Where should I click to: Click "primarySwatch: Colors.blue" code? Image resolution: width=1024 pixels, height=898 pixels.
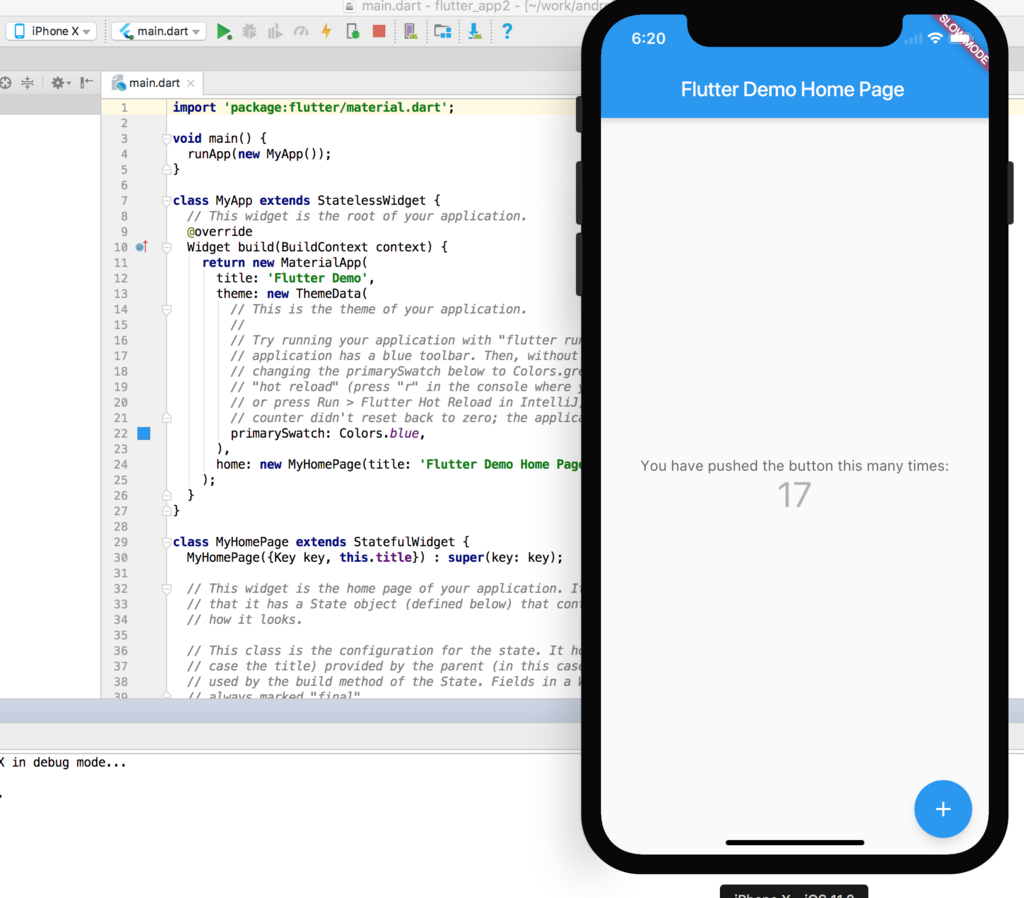tap(327, 434)
